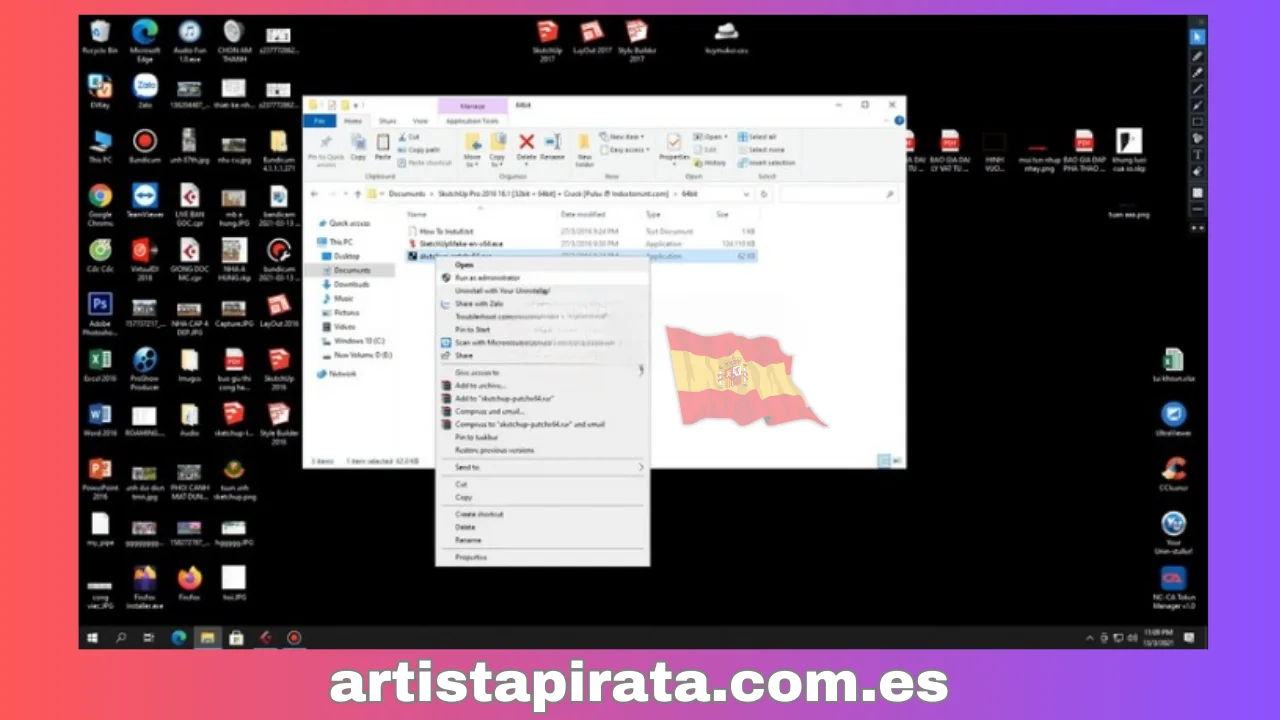Screen dimensions: 1280x720
Task: Click New folder in the ribbon
Action: click(x=585, y=150)
